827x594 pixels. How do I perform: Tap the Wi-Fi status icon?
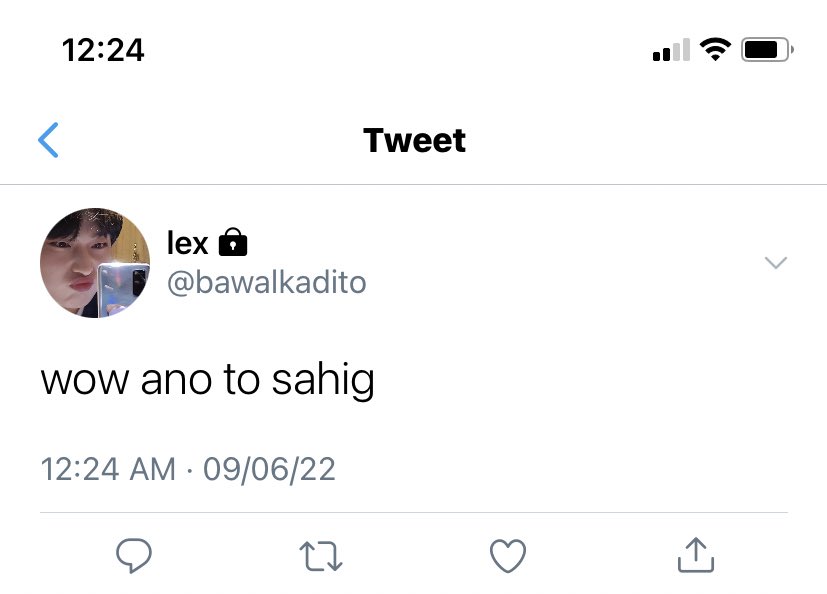[x=715, y=50]
